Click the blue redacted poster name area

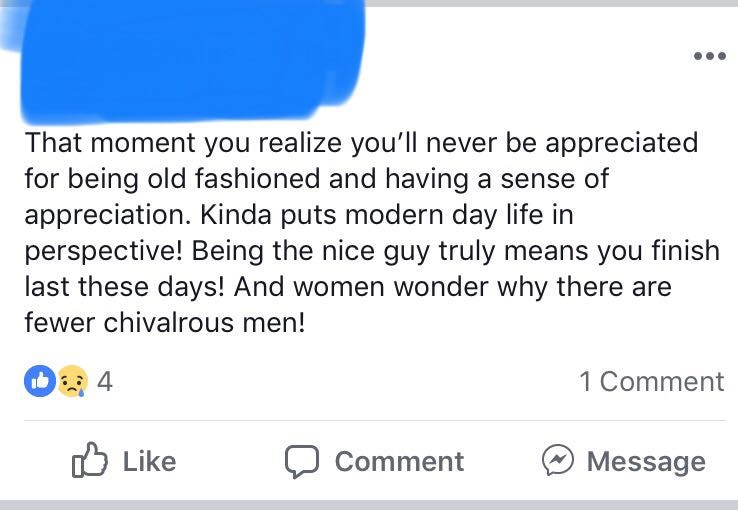tap(193, 59)
